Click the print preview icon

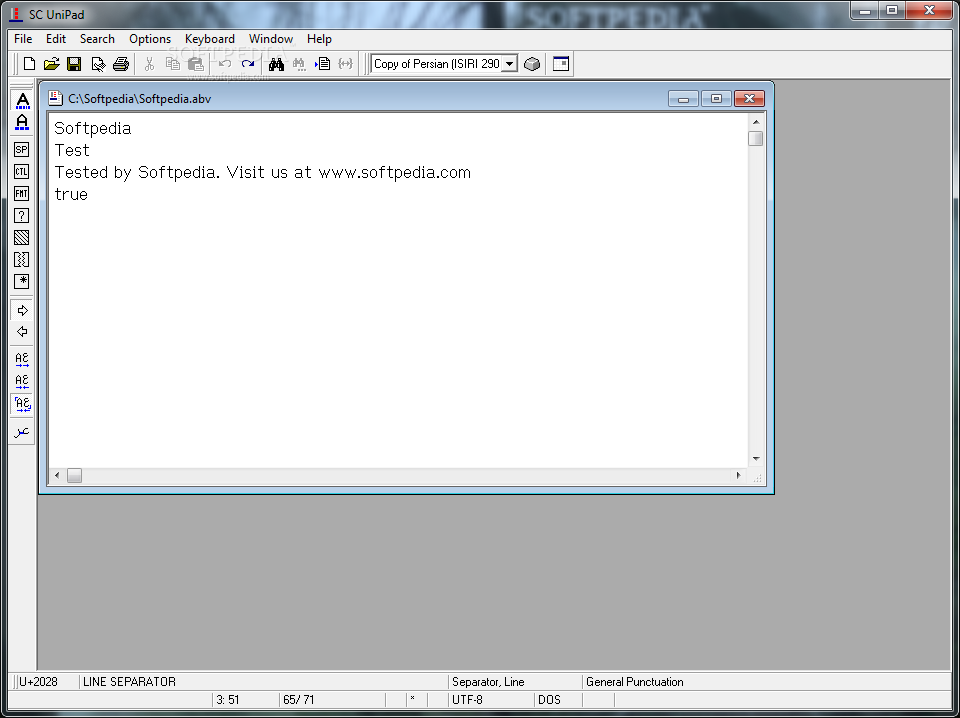(x=98, y=64)
